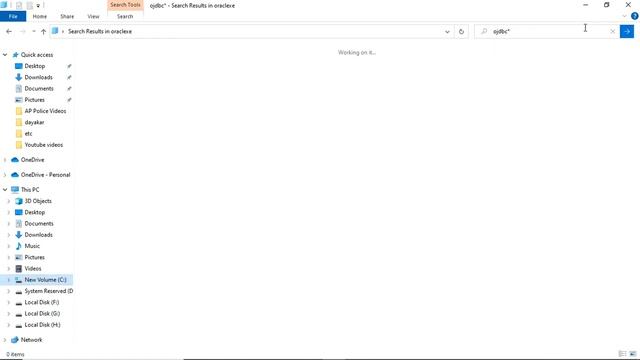Image resolution: width=640 pixels, height=360 pixels.
Task: Open the Explorer help icon
Action: pos(634,16)
